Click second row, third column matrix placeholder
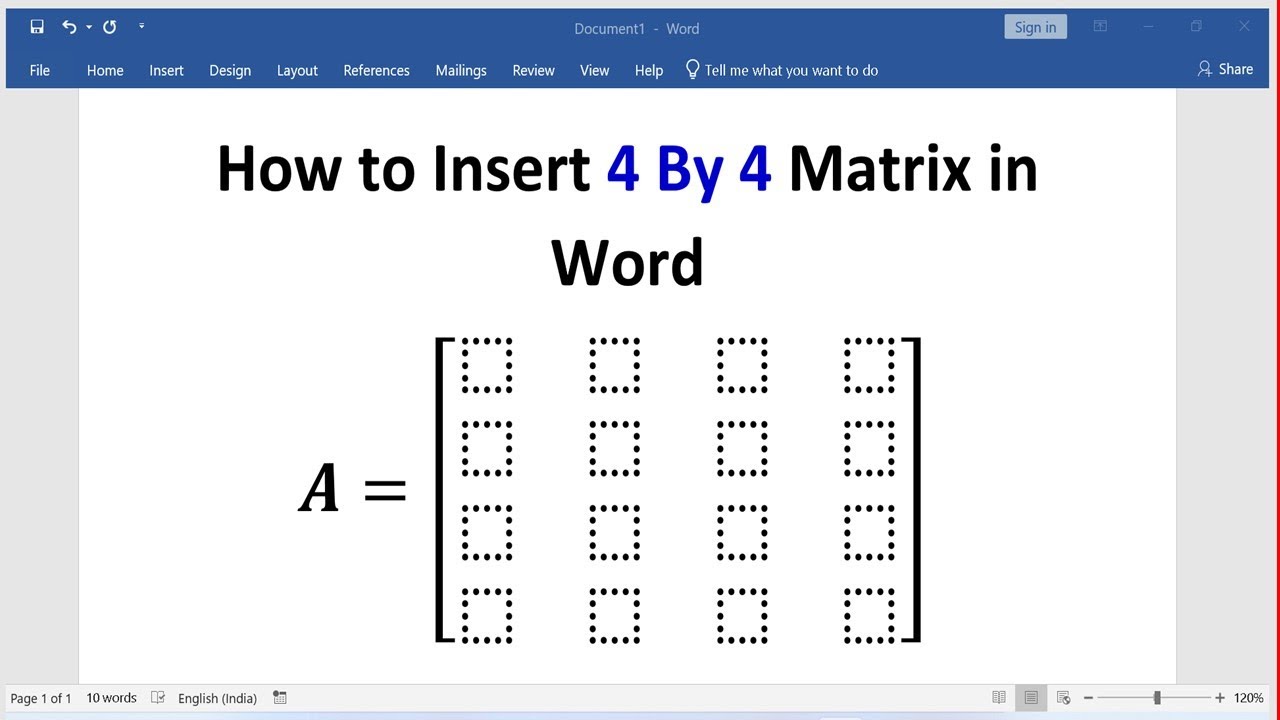The width and height of the screenshot is (1280, 720). point(742,449)
